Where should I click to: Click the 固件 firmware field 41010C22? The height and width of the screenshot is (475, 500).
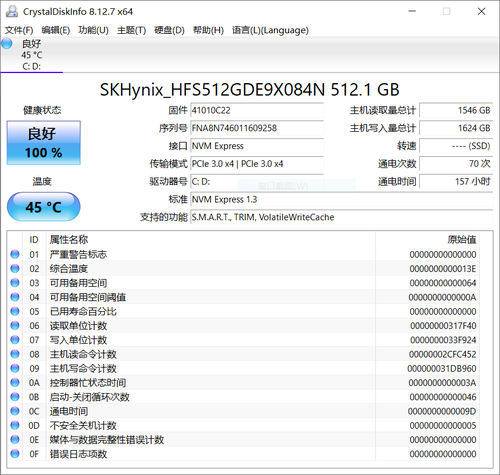[x=257, y=110]
